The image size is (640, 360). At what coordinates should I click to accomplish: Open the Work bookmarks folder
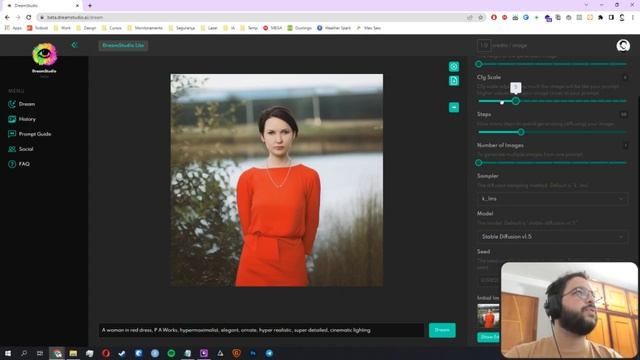pos(62,28)
